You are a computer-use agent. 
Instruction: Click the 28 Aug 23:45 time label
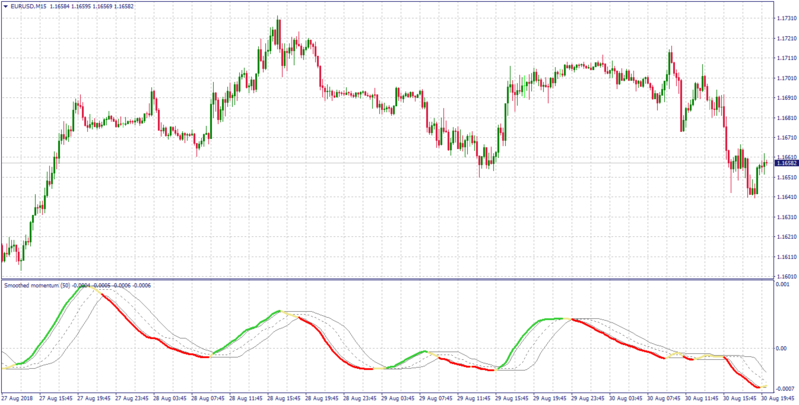(x=361, y=399)
